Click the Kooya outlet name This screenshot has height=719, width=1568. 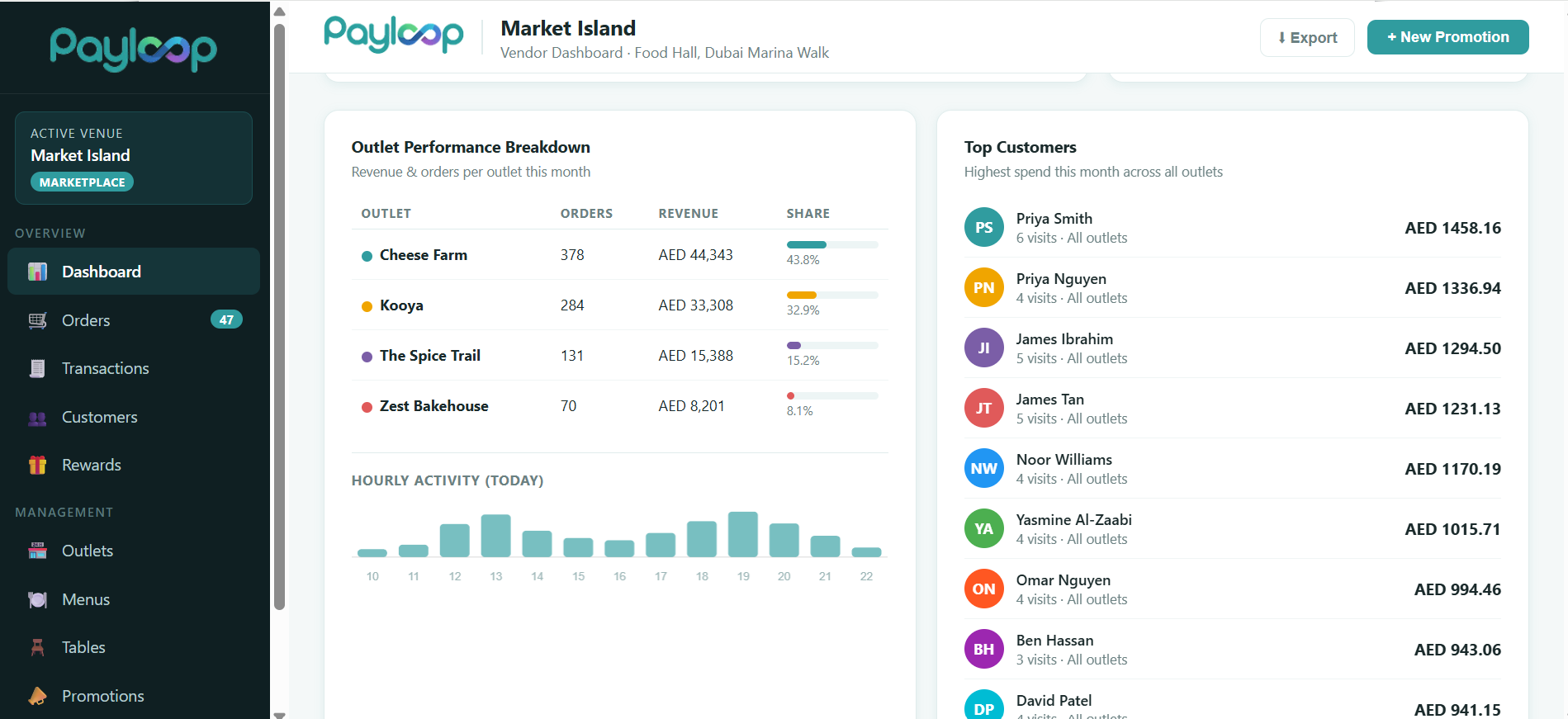401,305
